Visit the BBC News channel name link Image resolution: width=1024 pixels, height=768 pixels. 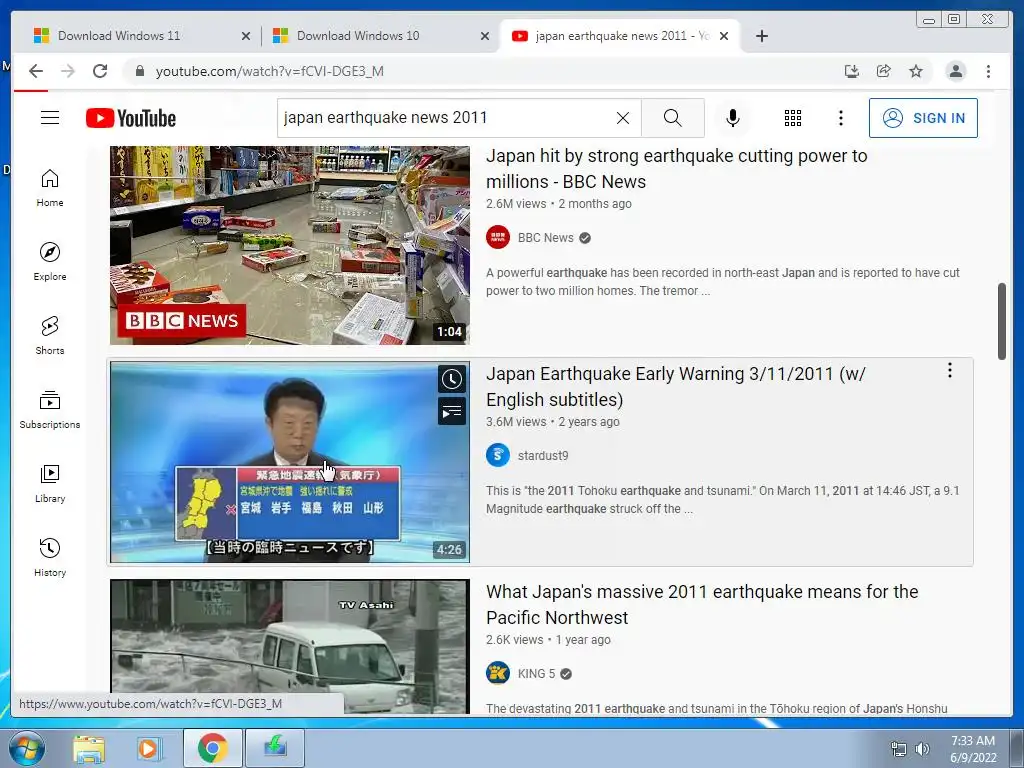pyautogui.click(x=545, y=238)
